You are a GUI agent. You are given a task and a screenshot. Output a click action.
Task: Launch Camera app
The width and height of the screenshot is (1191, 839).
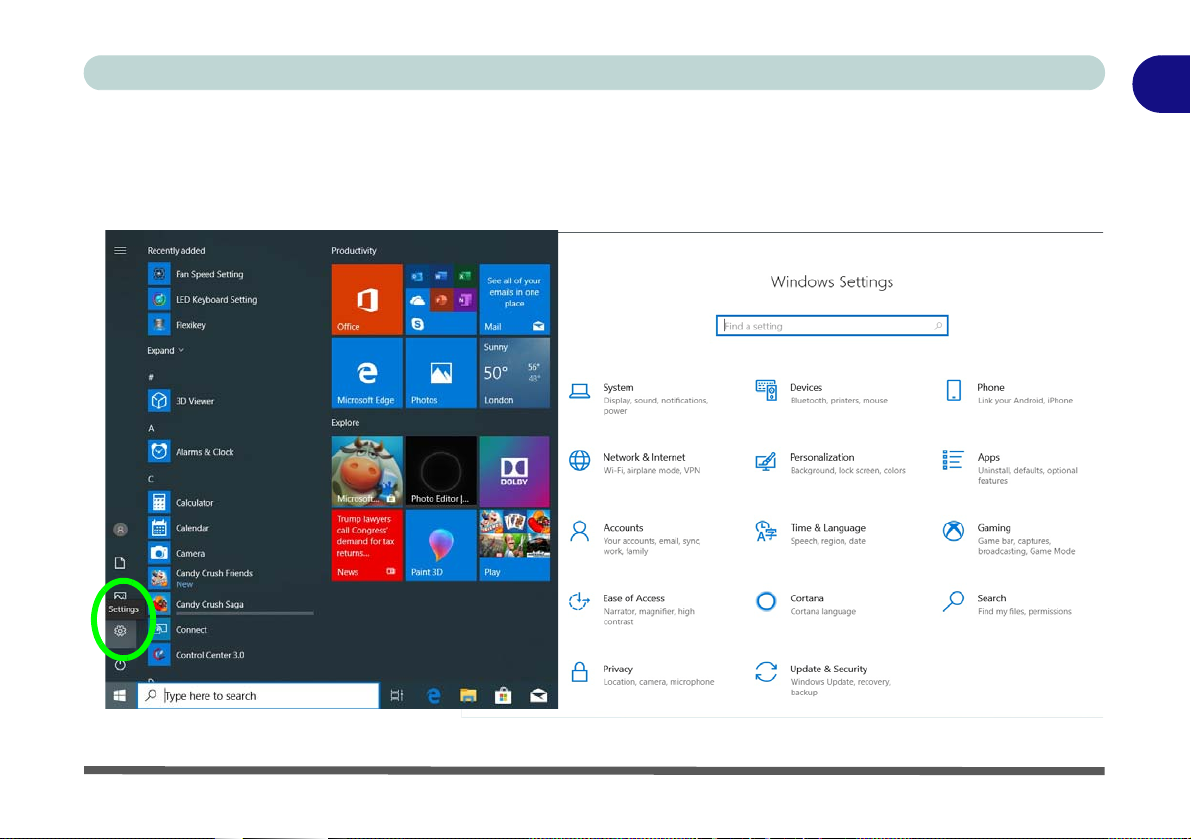(177, 553)
